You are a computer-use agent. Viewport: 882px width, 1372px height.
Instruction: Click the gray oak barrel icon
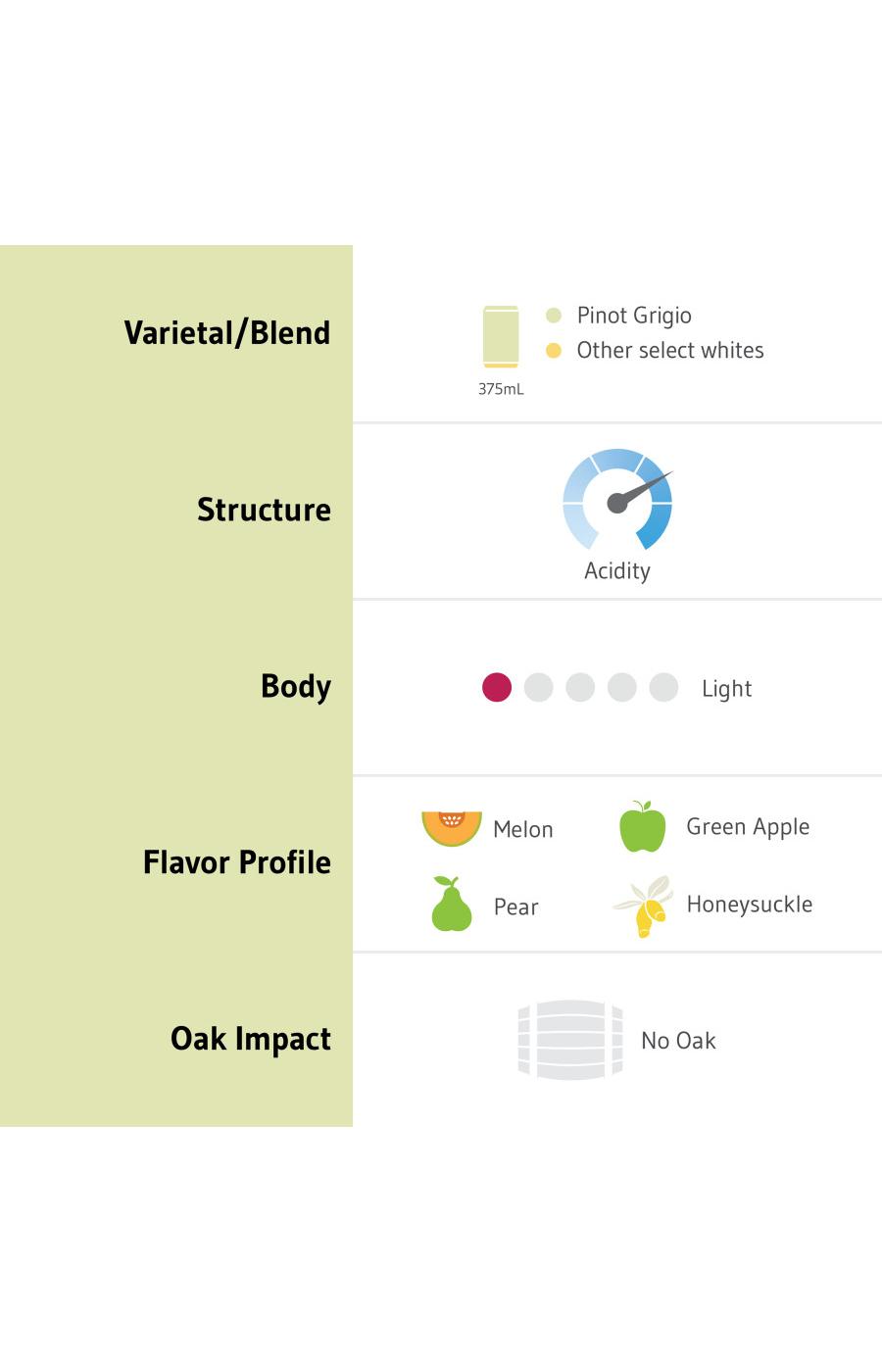pyautogui.click(x=570, y=1040)
